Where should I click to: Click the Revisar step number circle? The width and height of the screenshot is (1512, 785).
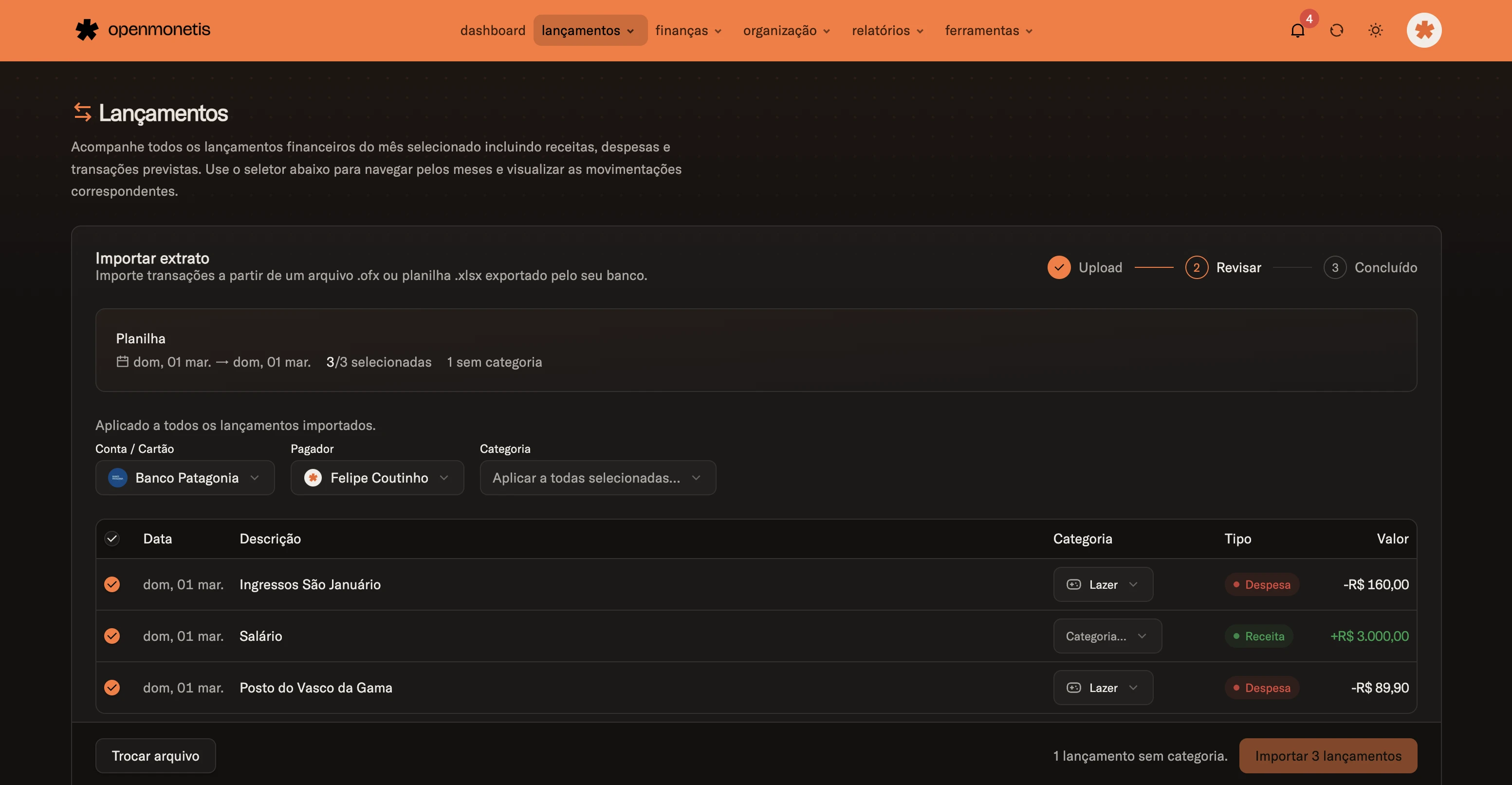1196,267
